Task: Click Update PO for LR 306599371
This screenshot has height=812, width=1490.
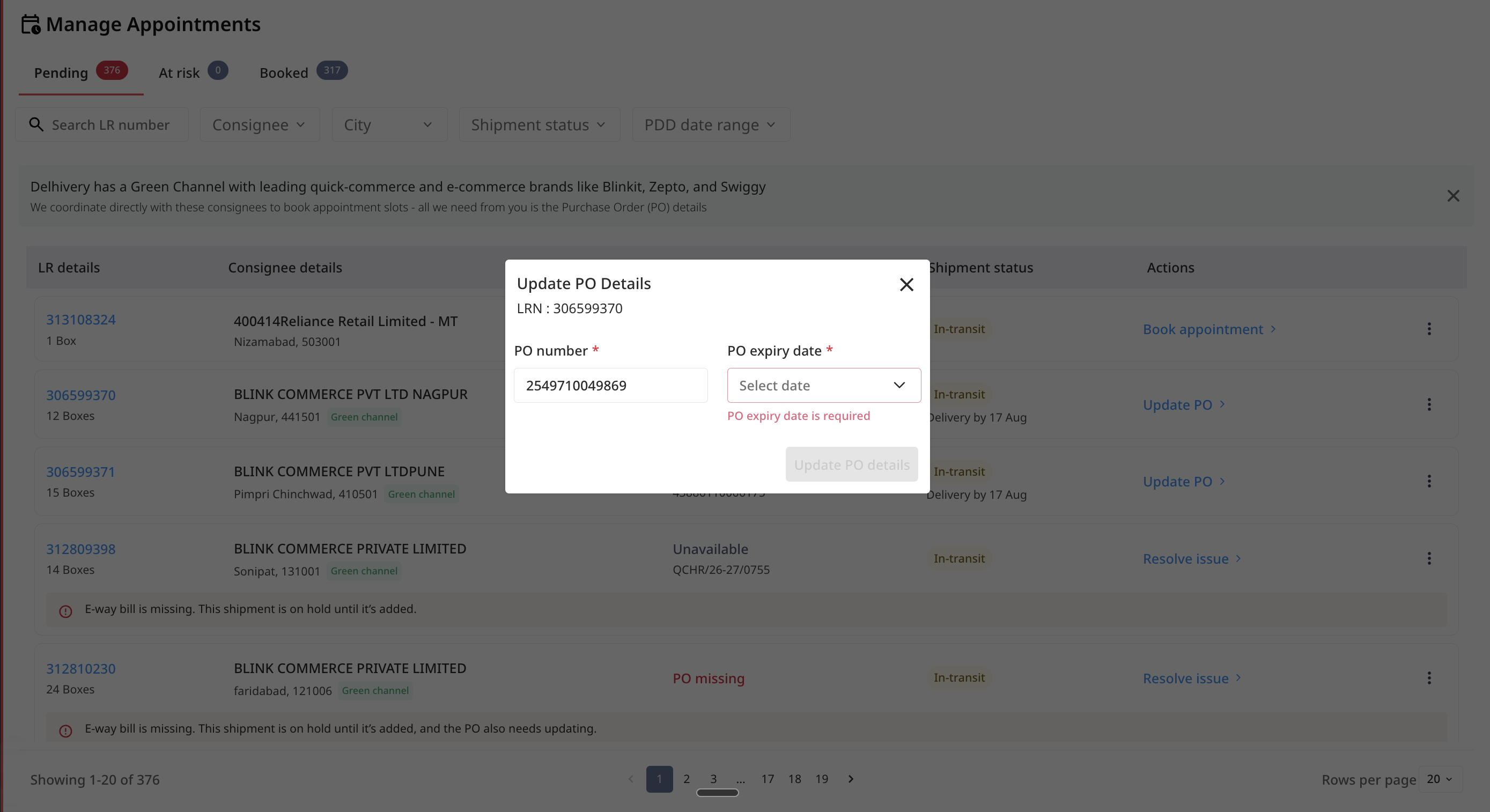Action: pos(1184,481)
